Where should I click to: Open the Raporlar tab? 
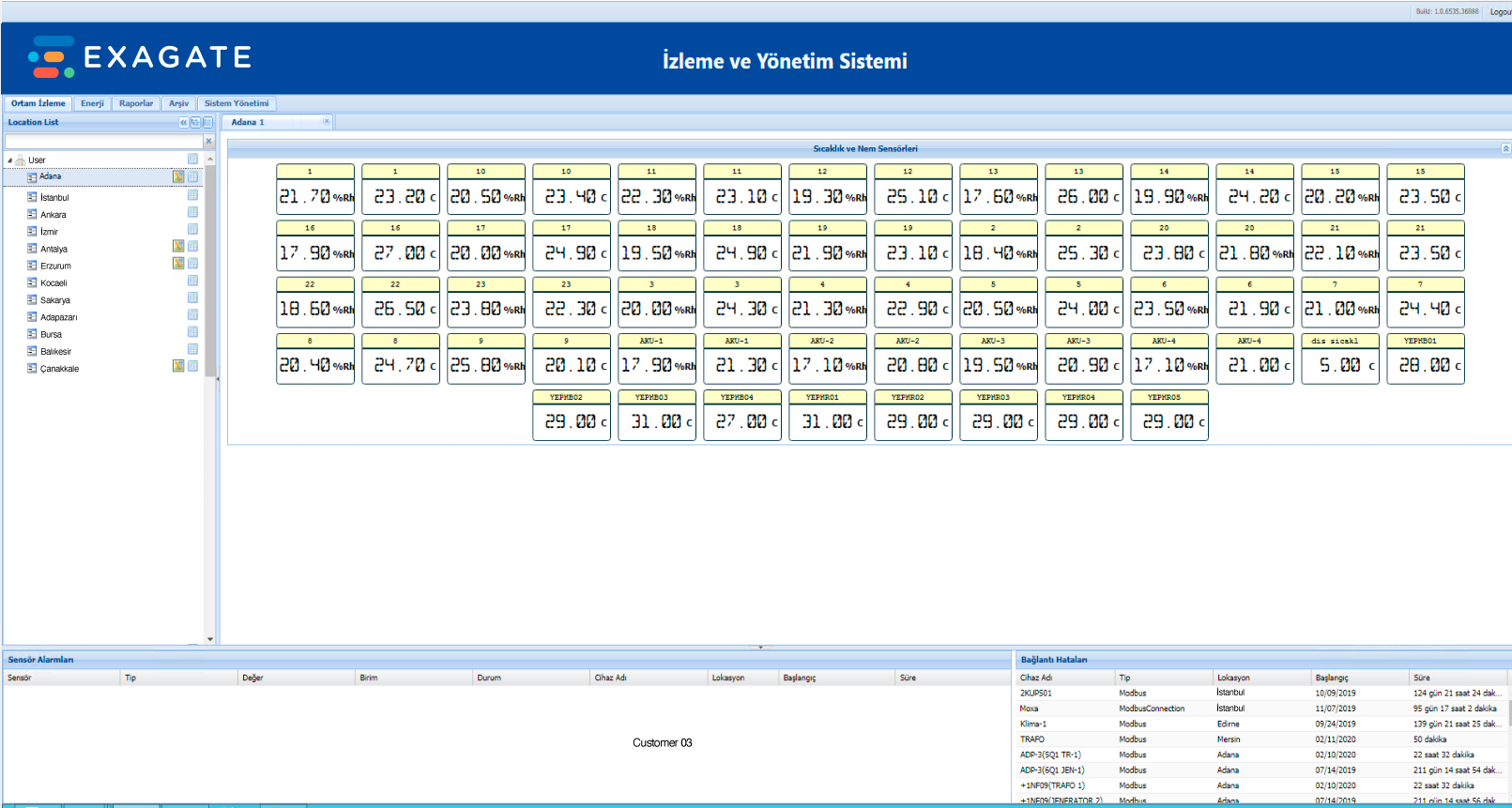coord(136,103)
